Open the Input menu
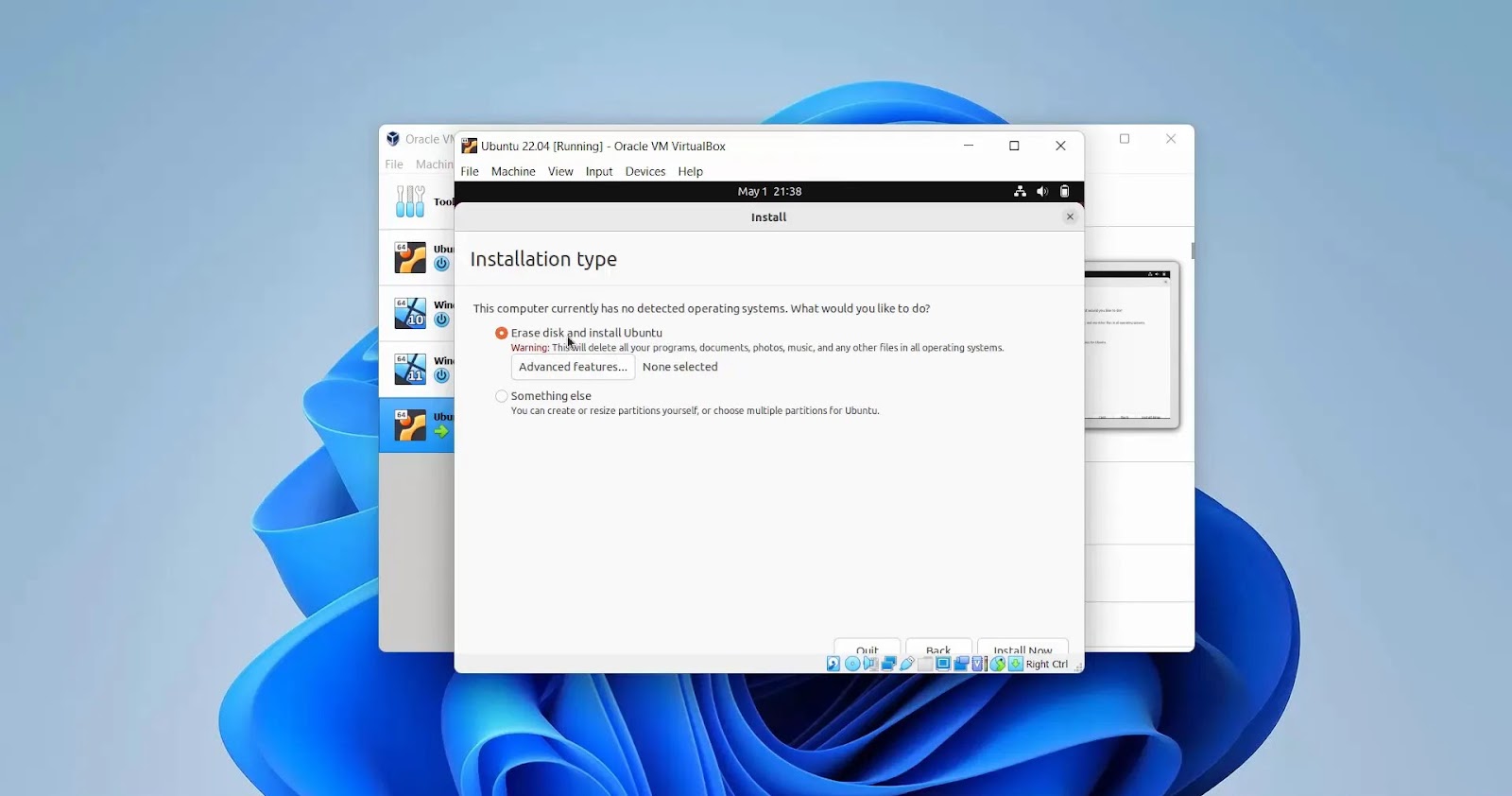This screenshot has height=796, width=1512. (x=599, y=171)
